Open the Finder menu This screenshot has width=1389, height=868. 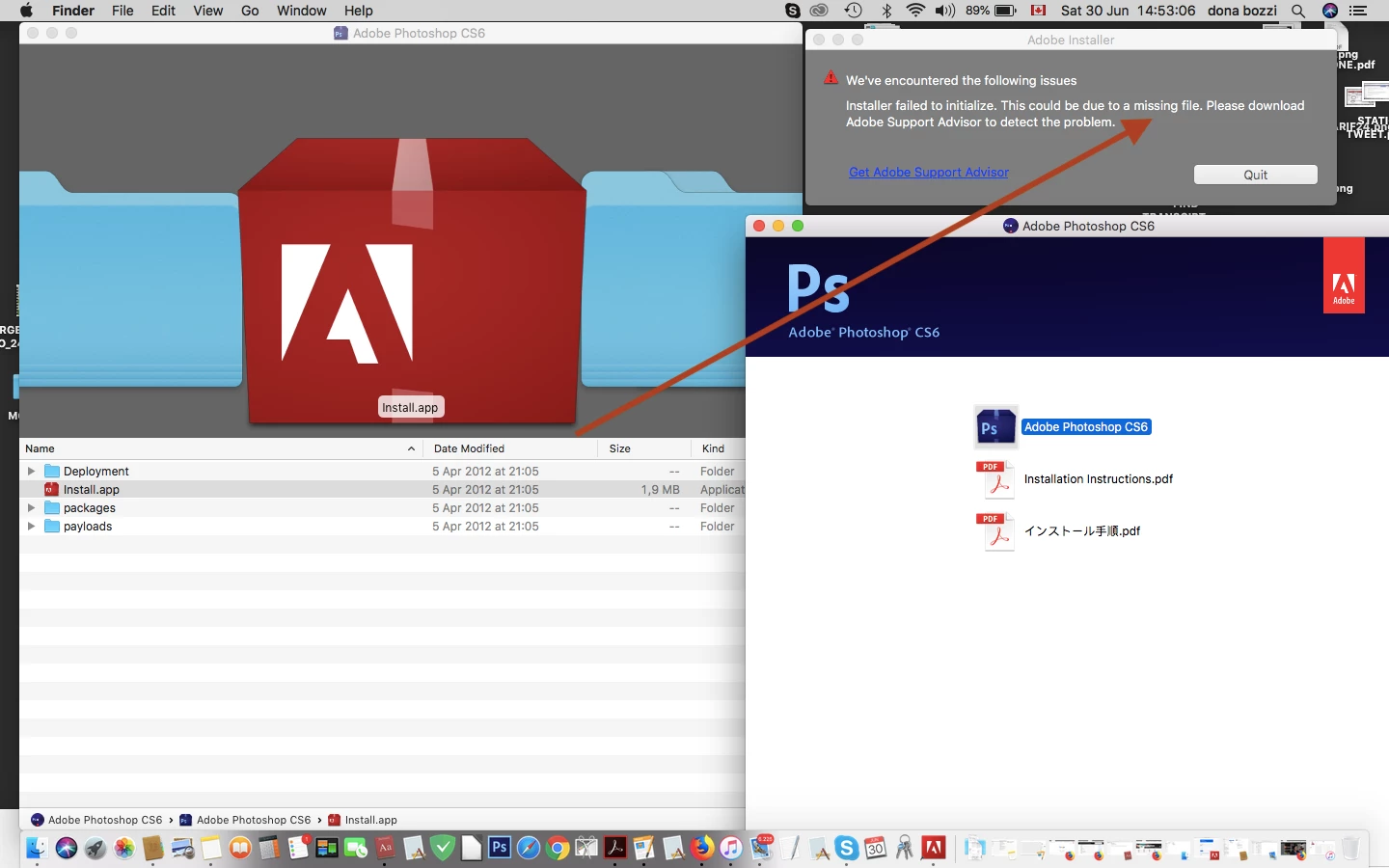pos(73,11)
